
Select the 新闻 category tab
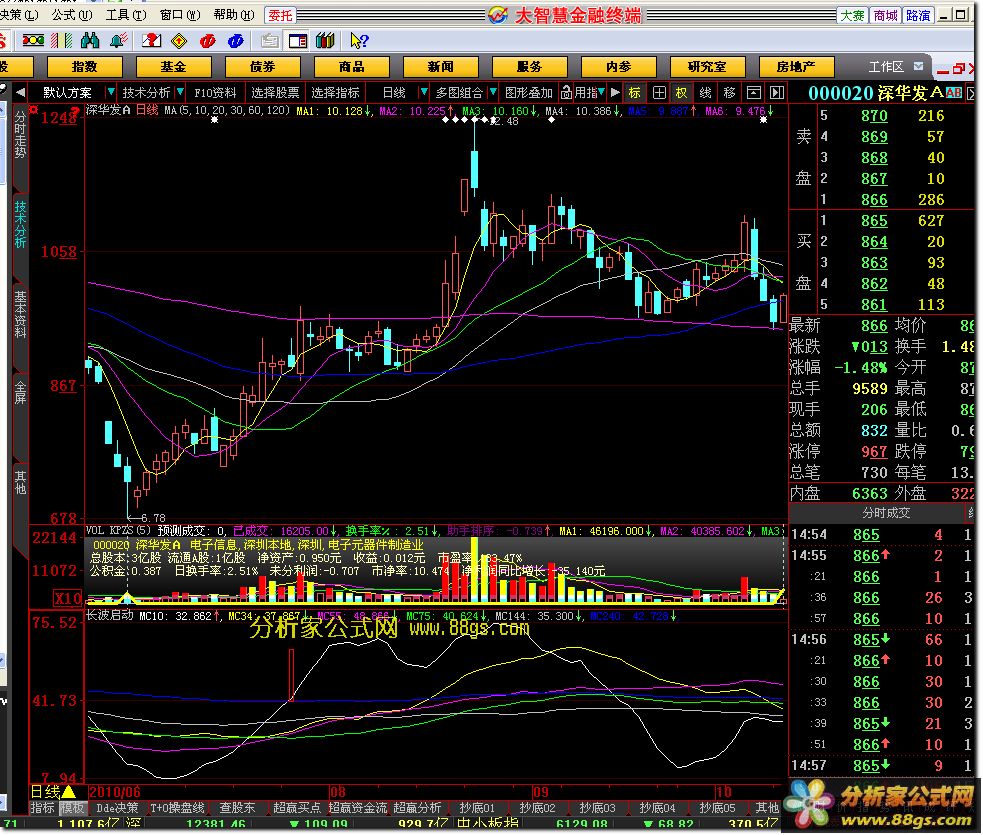[x=441, y=66]
